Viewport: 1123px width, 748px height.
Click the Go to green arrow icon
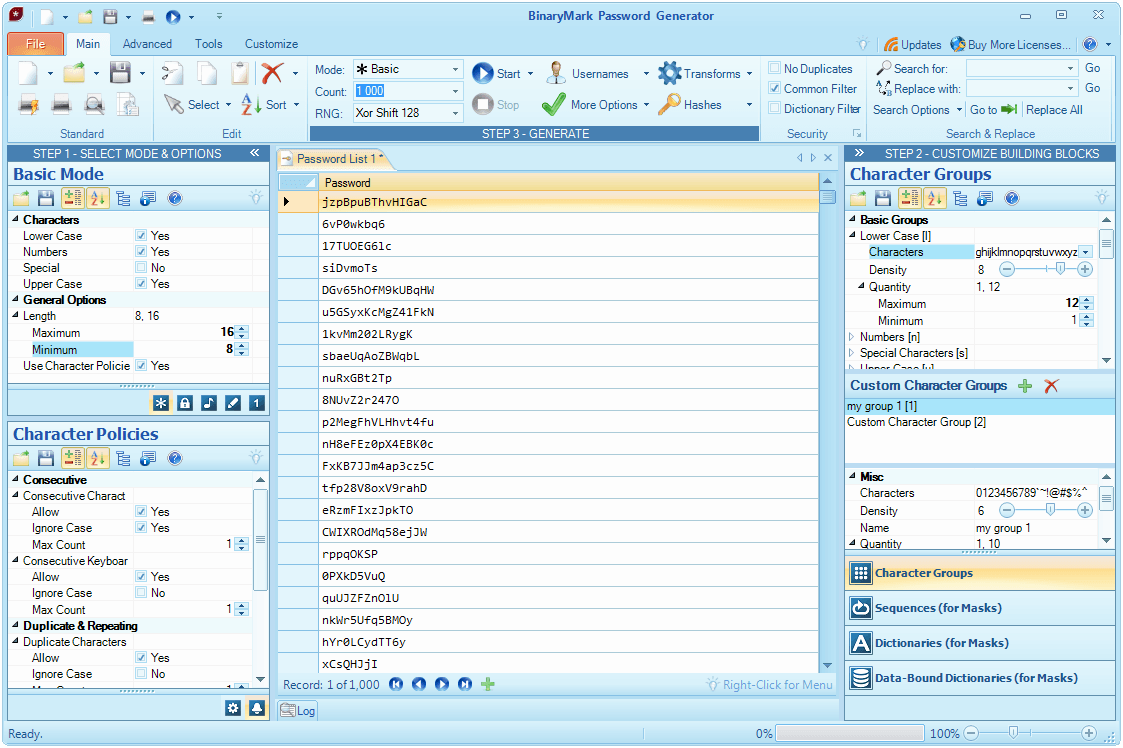point(1008,109)
